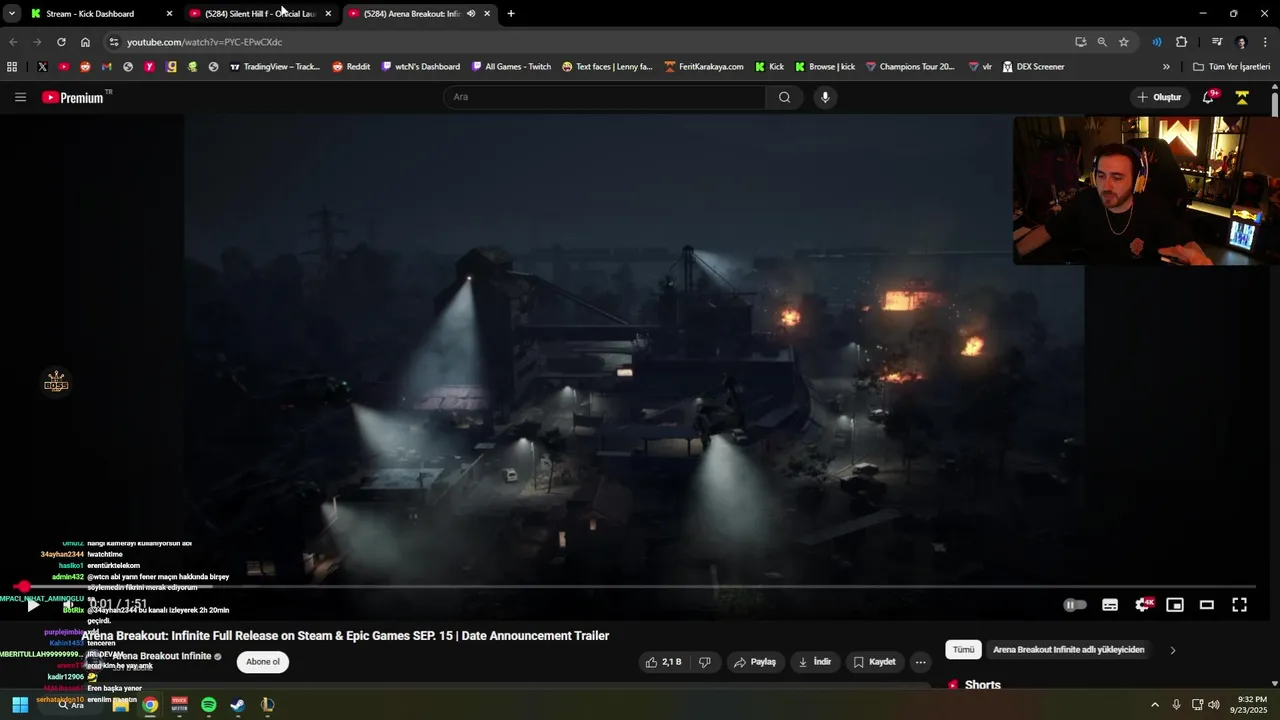Screen dimensions: 1280x720
Task: Select the Tümü filter chip
Action: (x=963, y=650)
